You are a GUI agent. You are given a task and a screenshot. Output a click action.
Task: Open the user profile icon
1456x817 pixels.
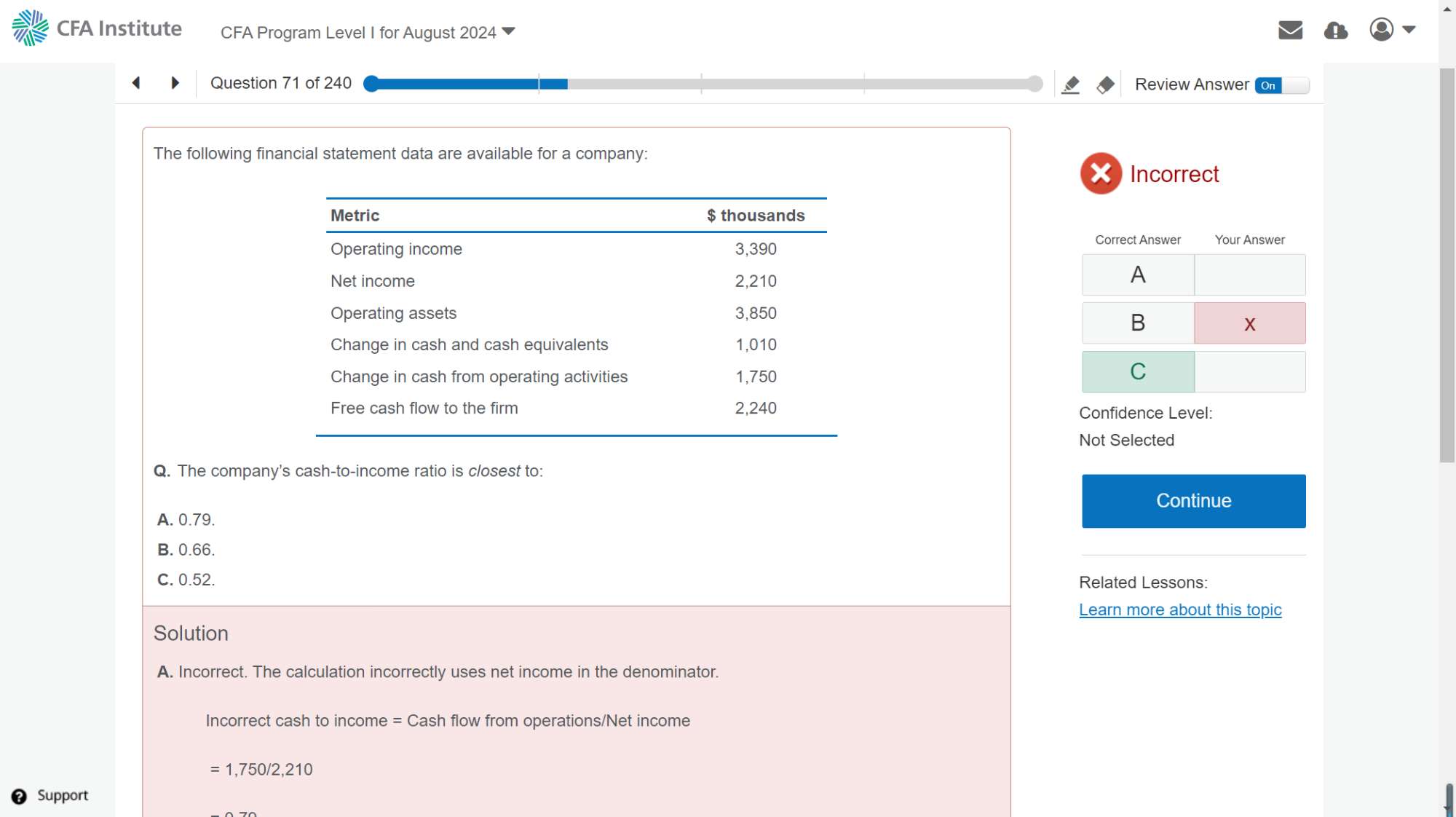pos(1381,30)
